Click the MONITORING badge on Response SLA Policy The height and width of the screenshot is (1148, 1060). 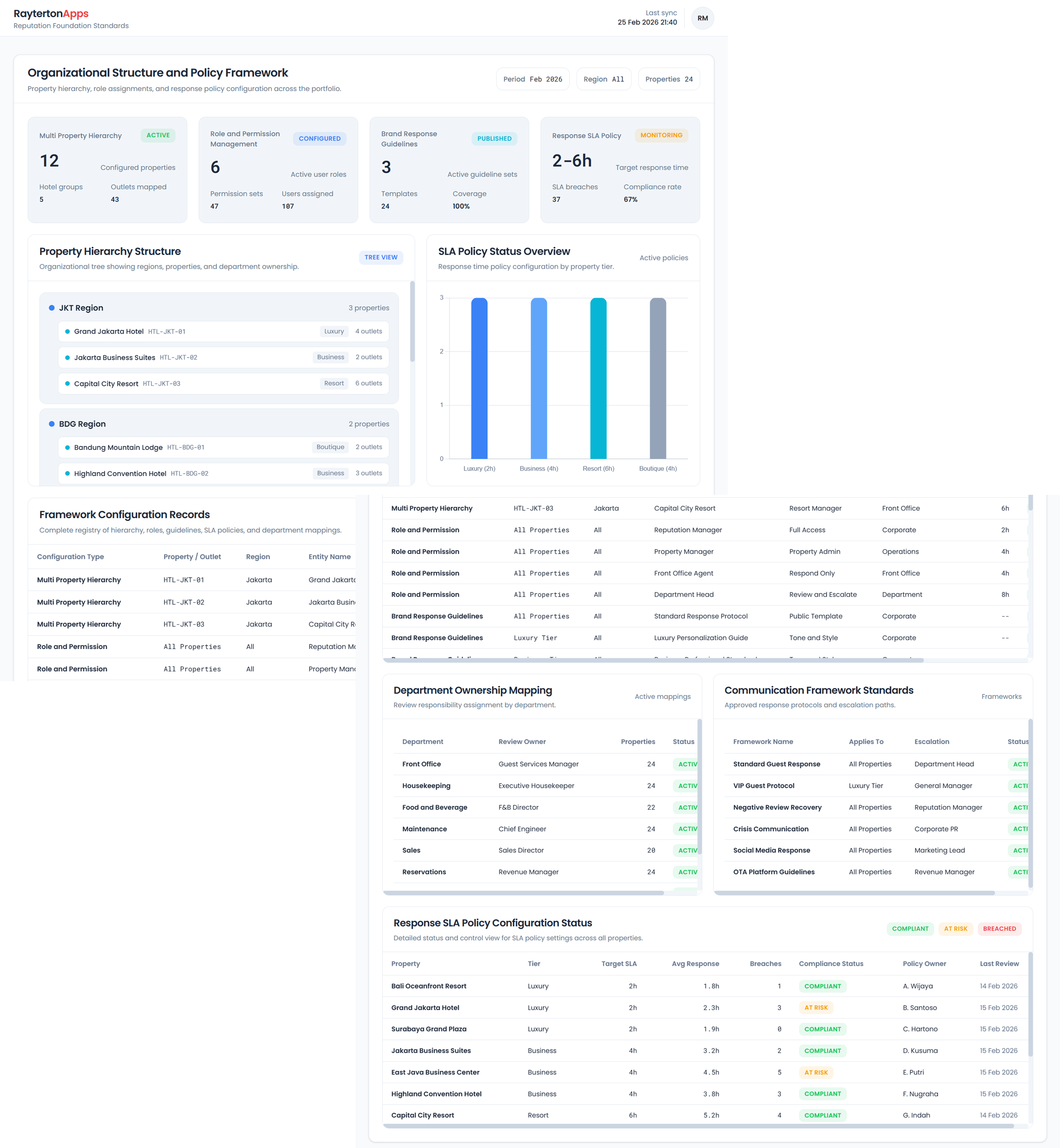pyautogui.click(x=661, y=135)
